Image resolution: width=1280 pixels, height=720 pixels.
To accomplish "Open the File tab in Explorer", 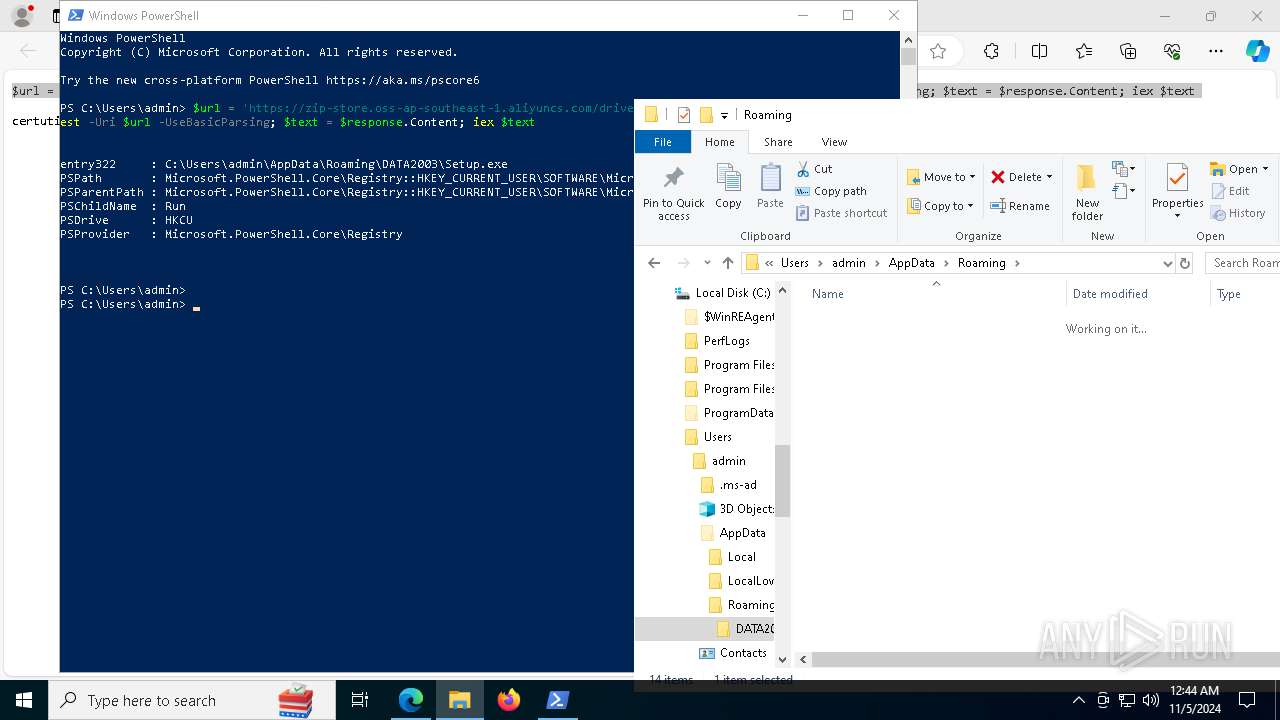I will (x=663, y=142).
